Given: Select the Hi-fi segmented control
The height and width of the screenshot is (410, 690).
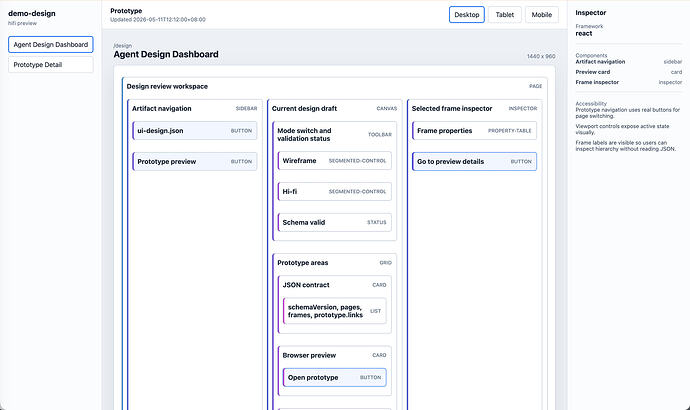Looking at the screenshot, I should [x=334, y=191].
